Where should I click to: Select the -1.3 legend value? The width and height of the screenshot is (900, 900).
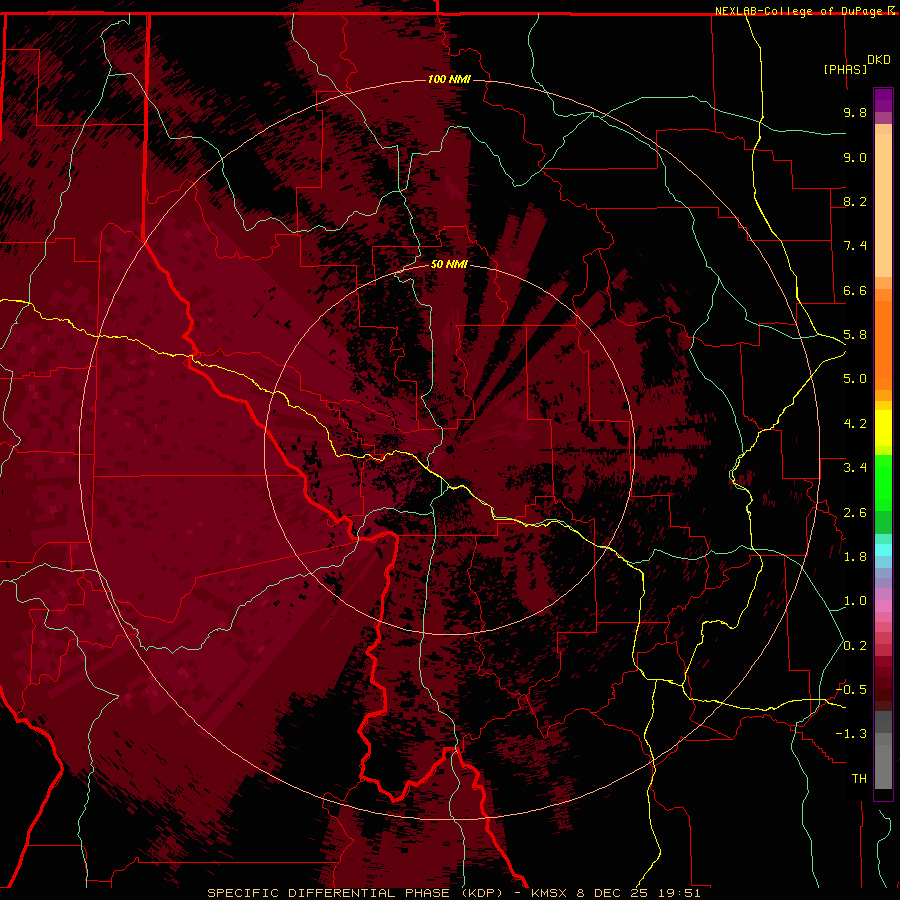pos(851,734)
